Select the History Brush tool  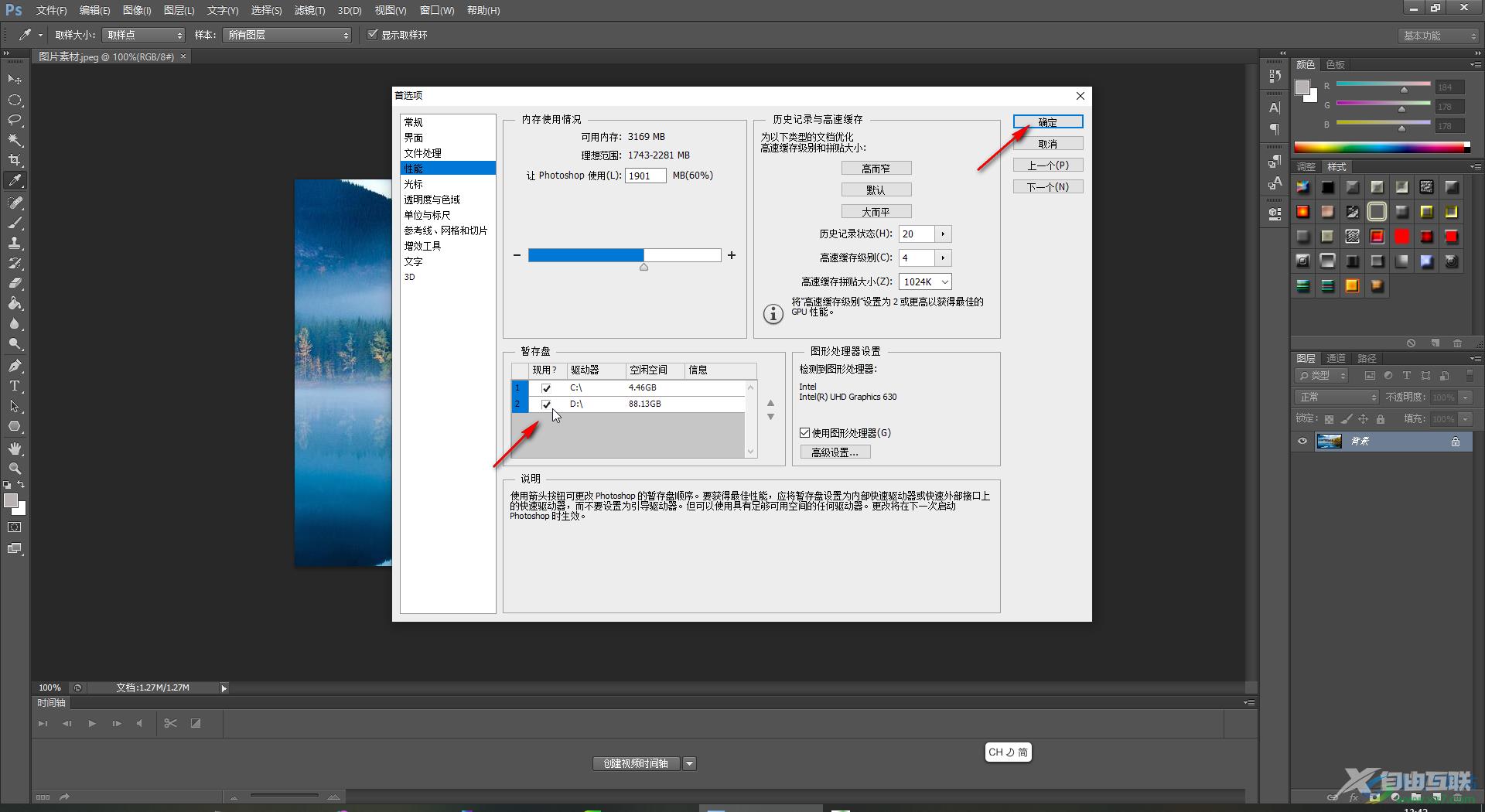(15, 263)
